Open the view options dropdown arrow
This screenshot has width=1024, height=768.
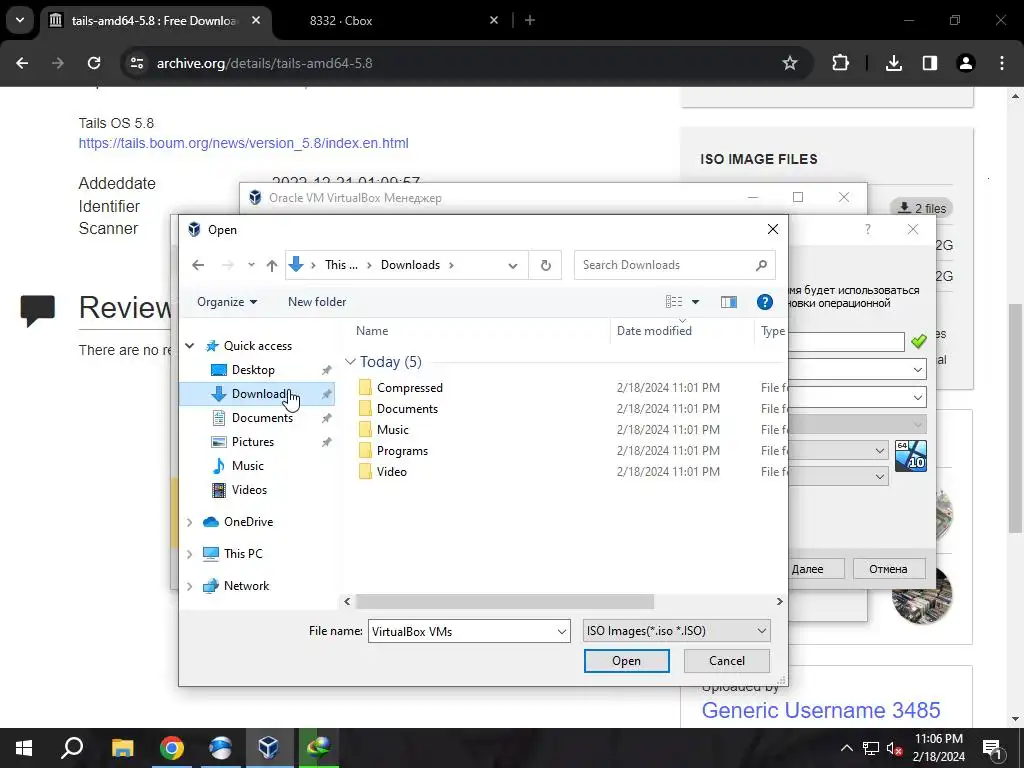(x=696, y=302)
